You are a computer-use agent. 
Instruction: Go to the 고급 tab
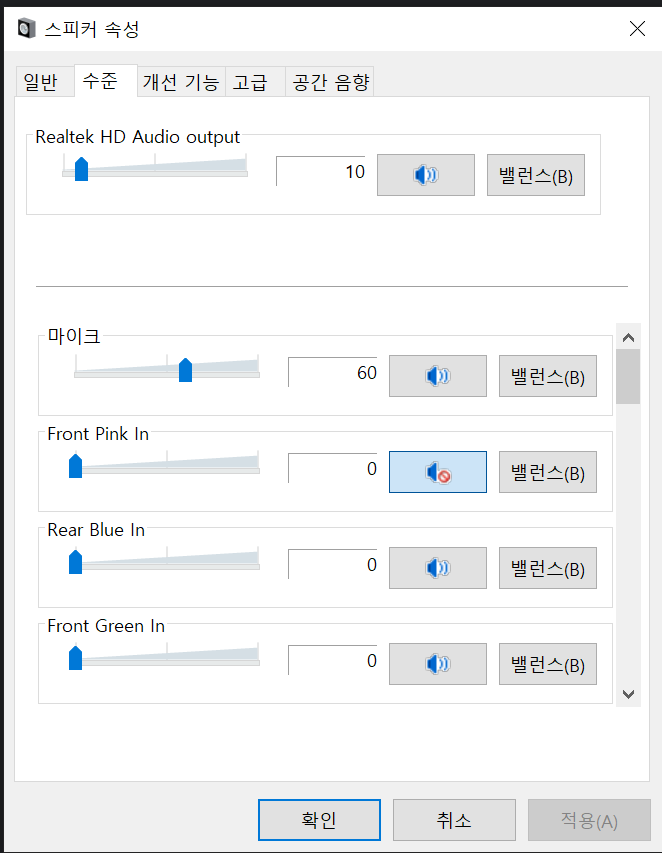[x=255, y=82]
